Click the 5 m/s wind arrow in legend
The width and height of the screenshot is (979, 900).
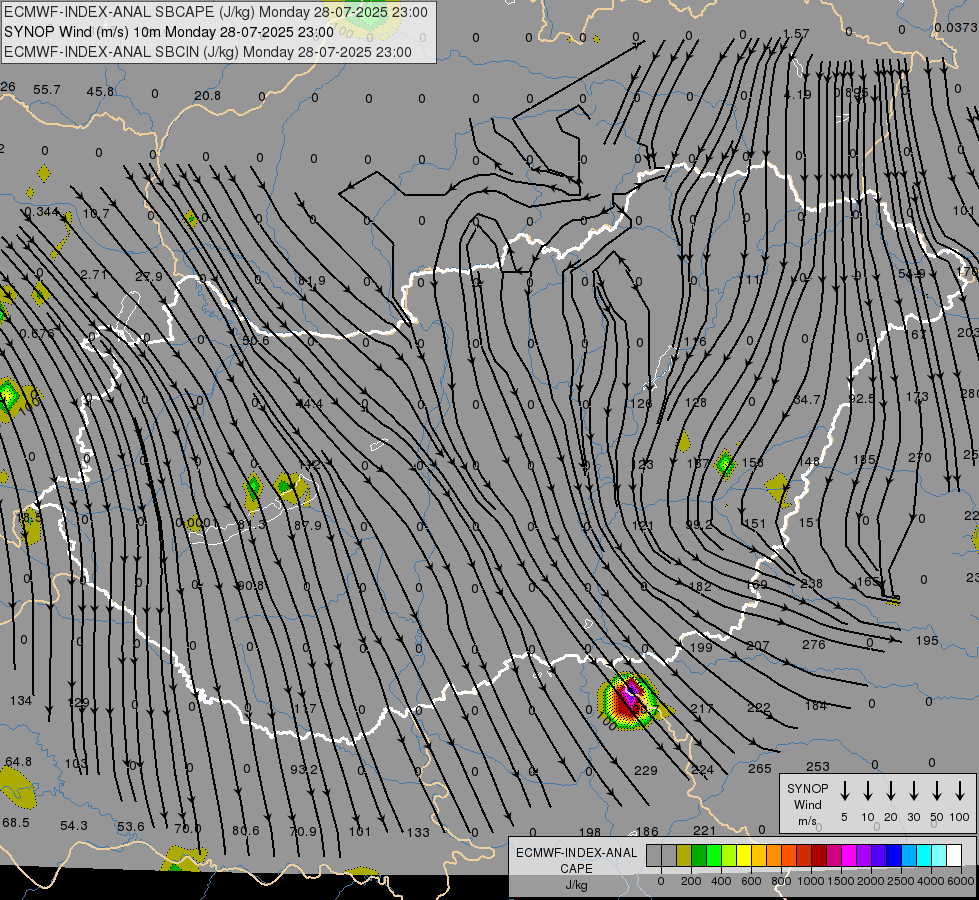844,791
